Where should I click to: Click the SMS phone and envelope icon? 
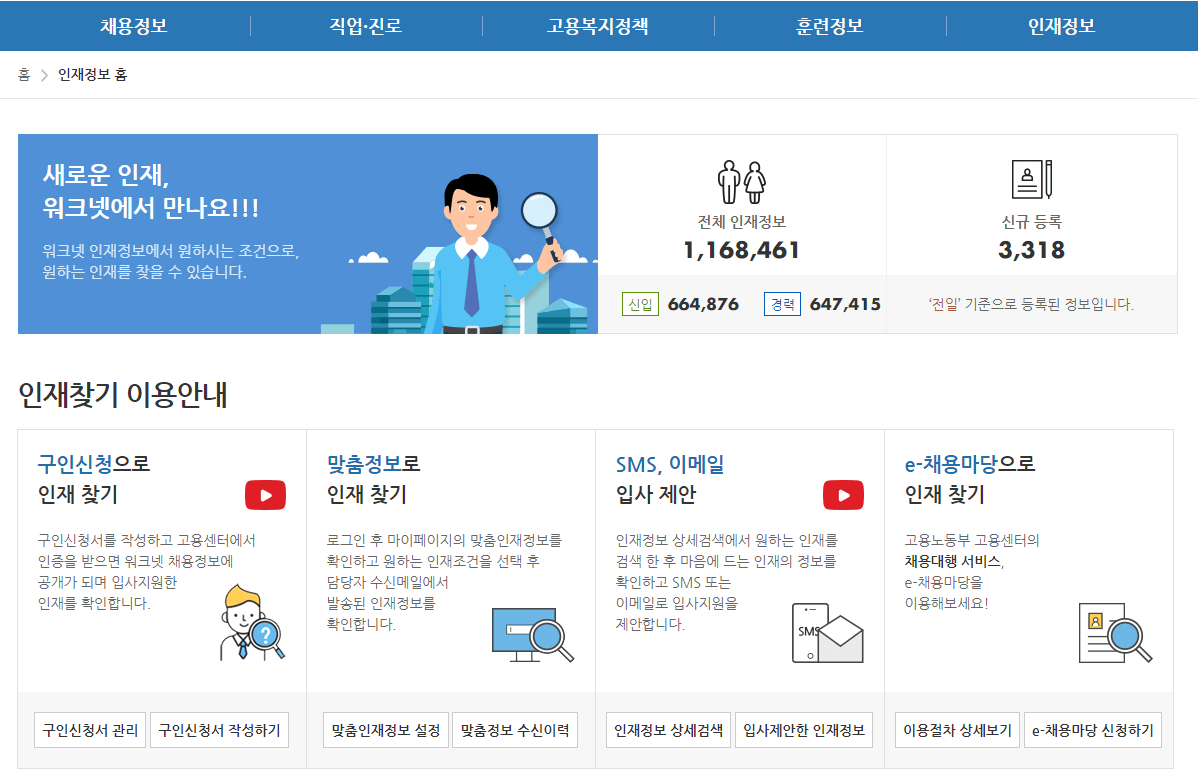[x=827, y=633]
